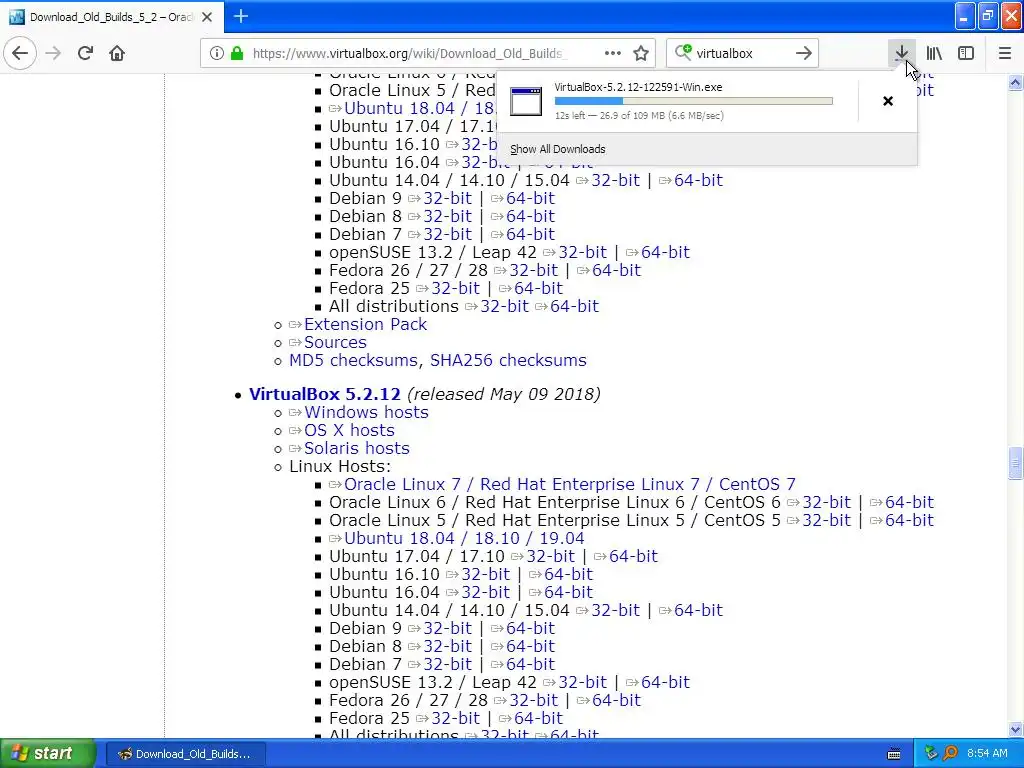Open Debian 8 64-bit link under 5.2.12
The height and width of the screenshot is (768, 1024).
pos(530,647)
